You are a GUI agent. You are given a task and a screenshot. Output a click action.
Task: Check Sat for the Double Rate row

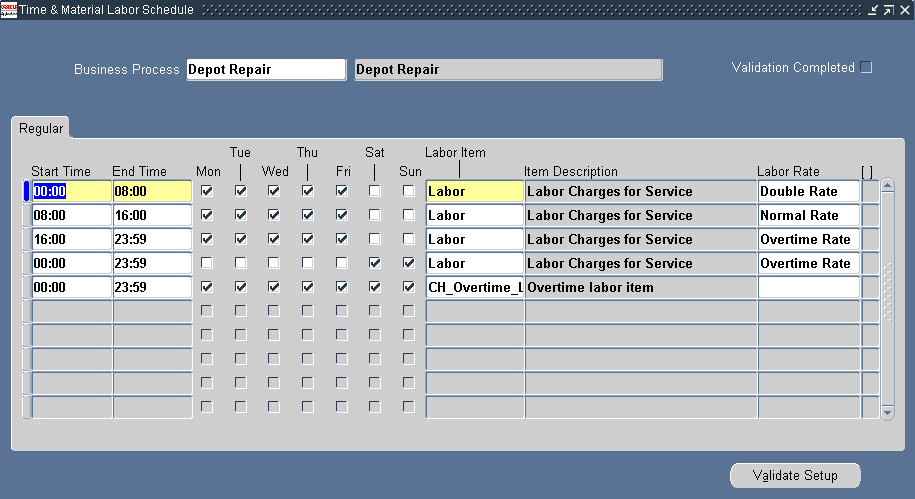point(375,191)
